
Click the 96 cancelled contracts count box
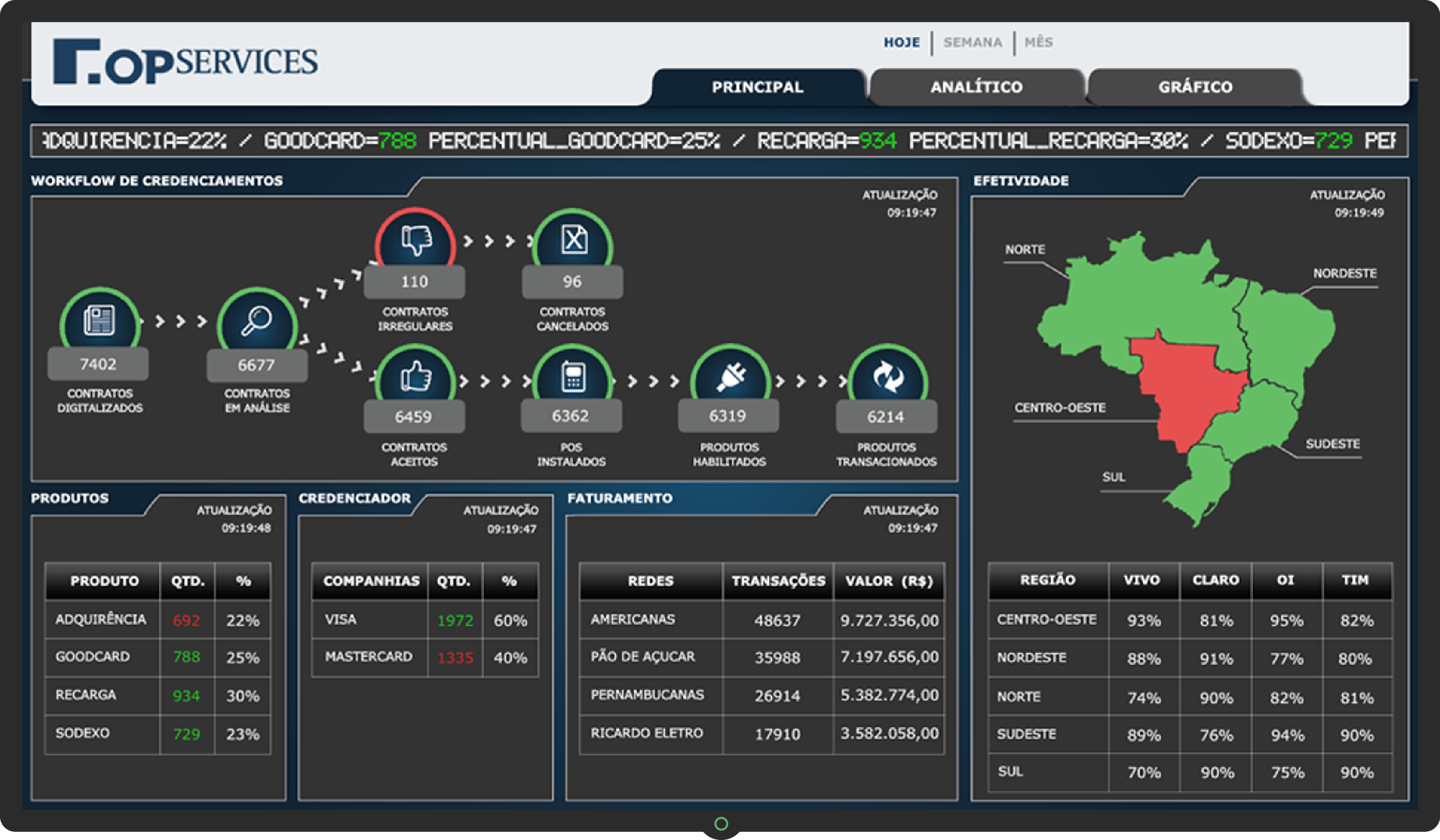[572, 282]
